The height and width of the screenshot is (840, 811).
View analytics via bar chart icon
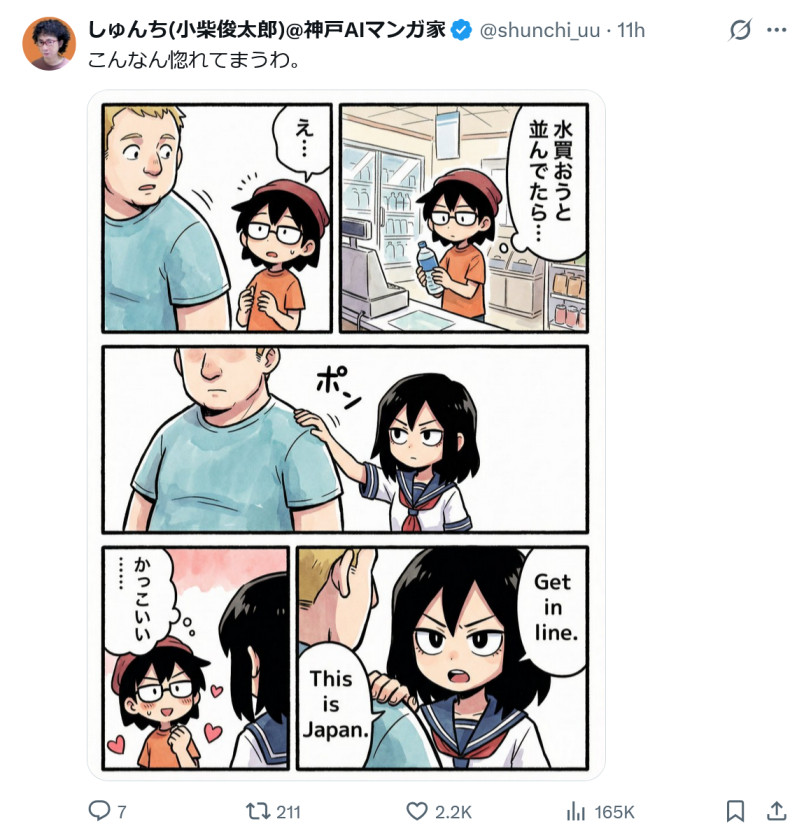point(576,812)
